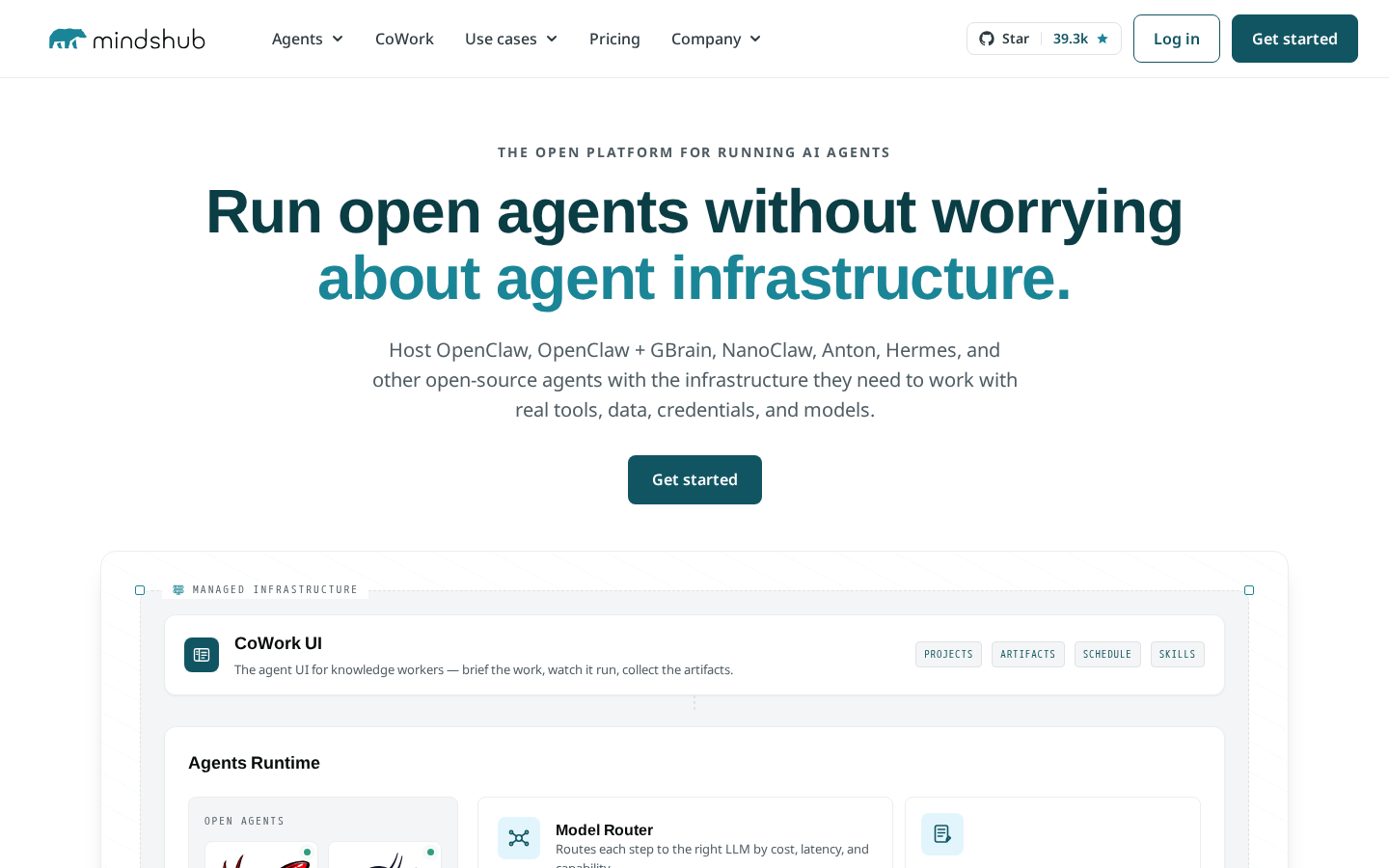Click the mindshub bear logo
The image size is (1389, 868).
(68, 39)
